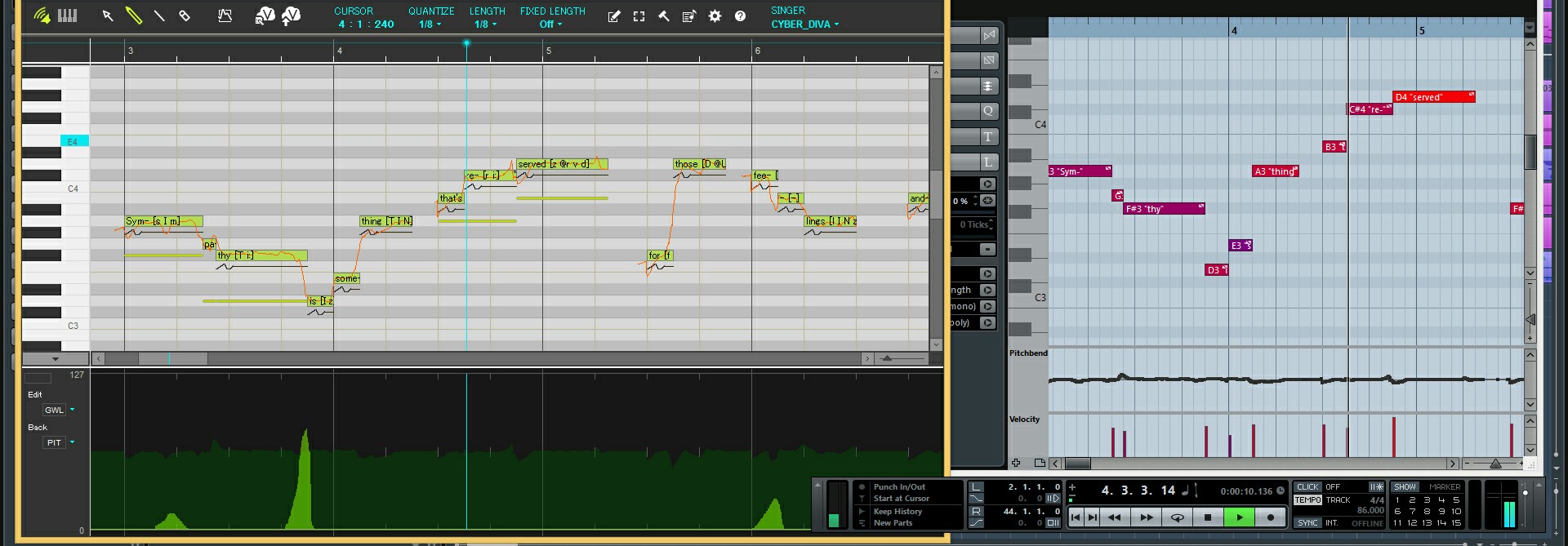Screen dimensions: 1568x546
Task: Open the lyric edit notepad icon
Action: click(x=614, y=16)
